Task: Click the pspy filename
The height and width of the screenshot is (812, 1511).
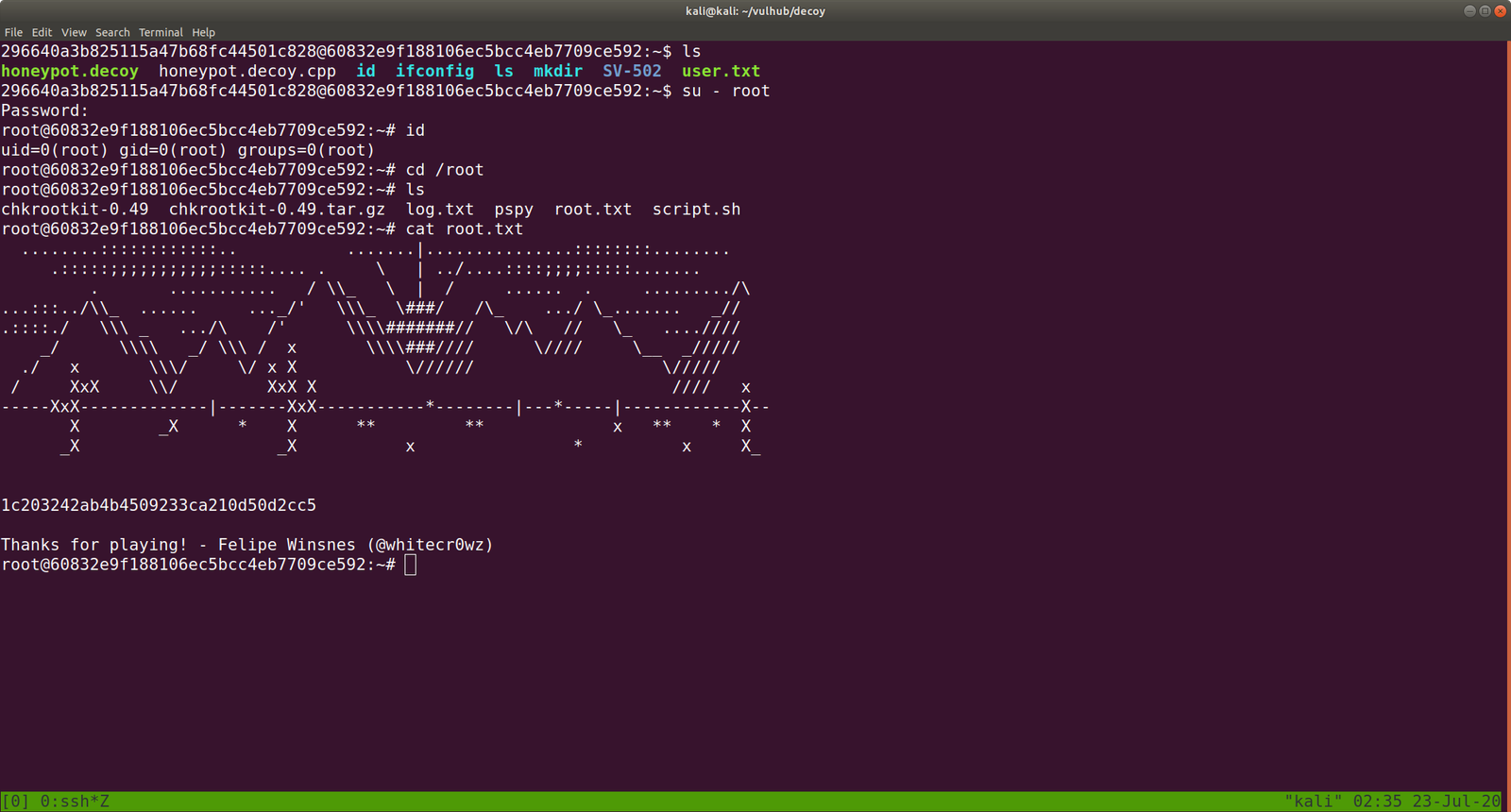Action: (x=514, y=210)
